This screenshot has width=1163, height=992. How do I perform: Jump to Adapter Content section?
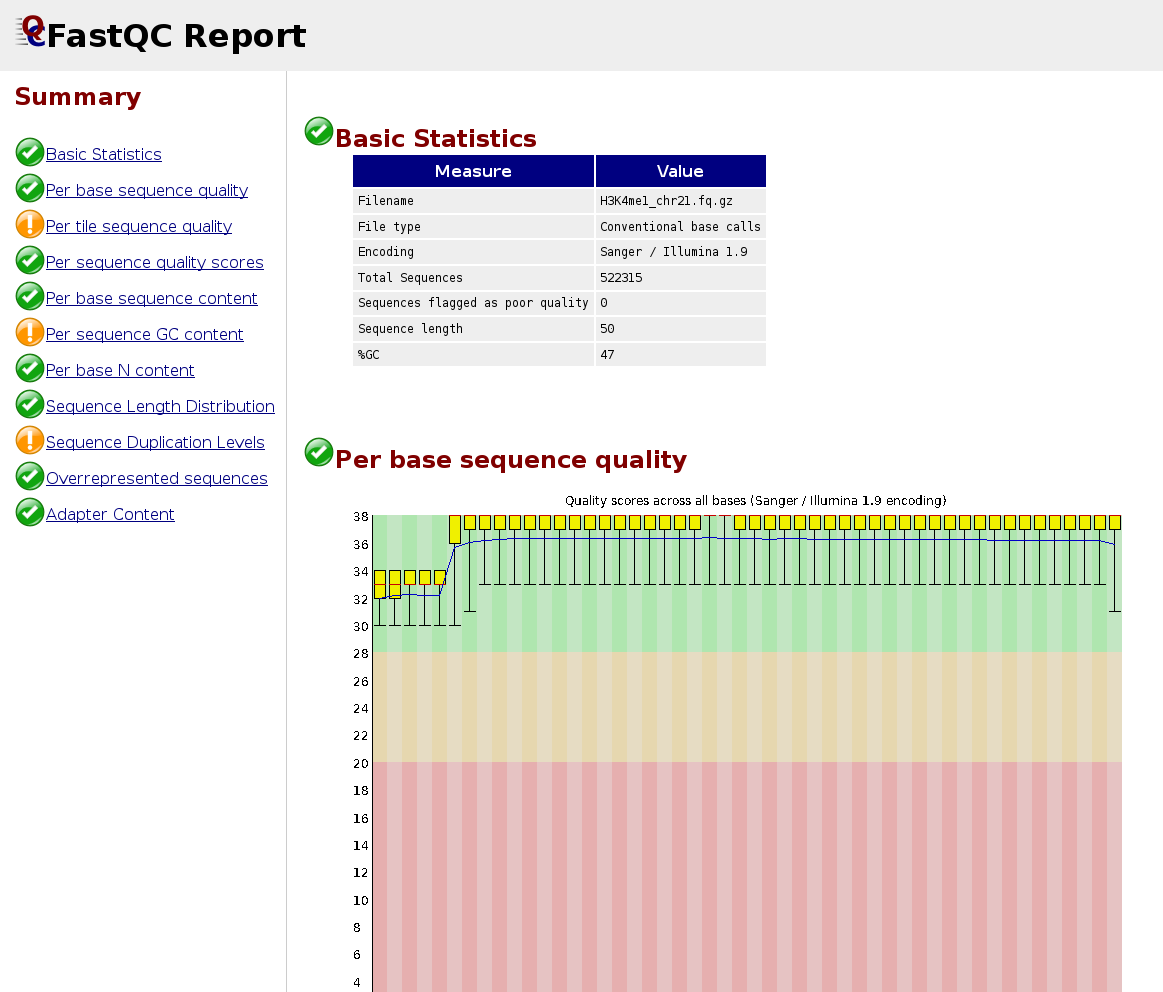point(110,514)
